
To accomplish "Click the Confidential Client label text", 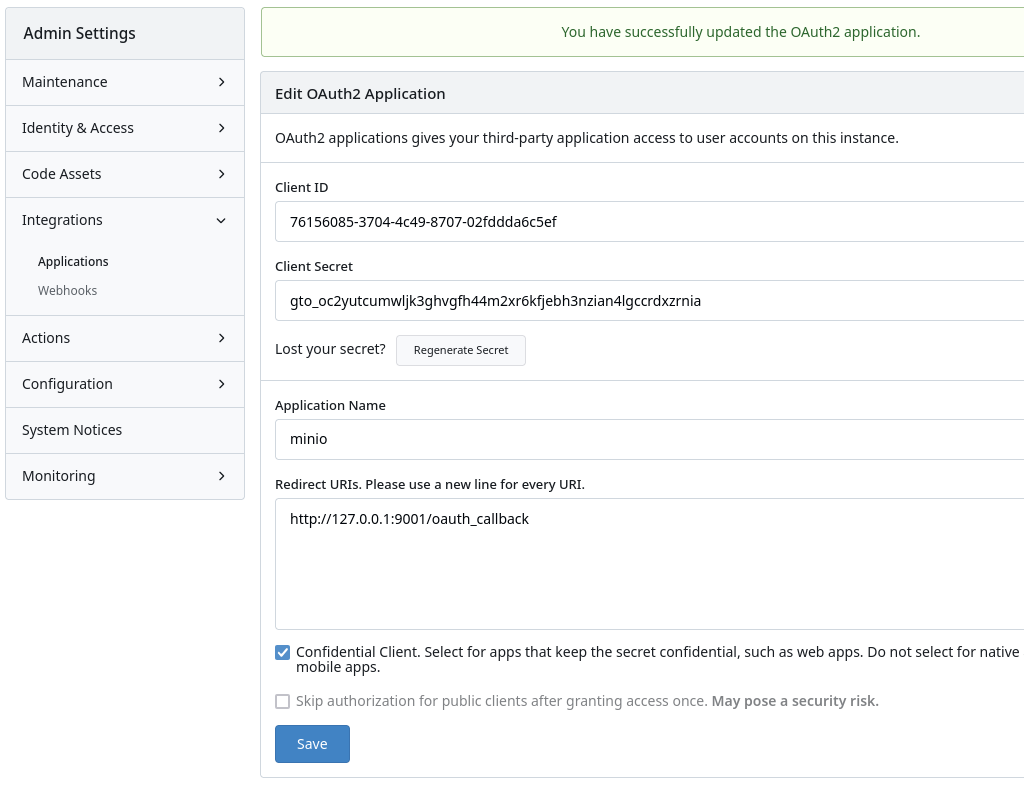I will [x=600, y=652].
